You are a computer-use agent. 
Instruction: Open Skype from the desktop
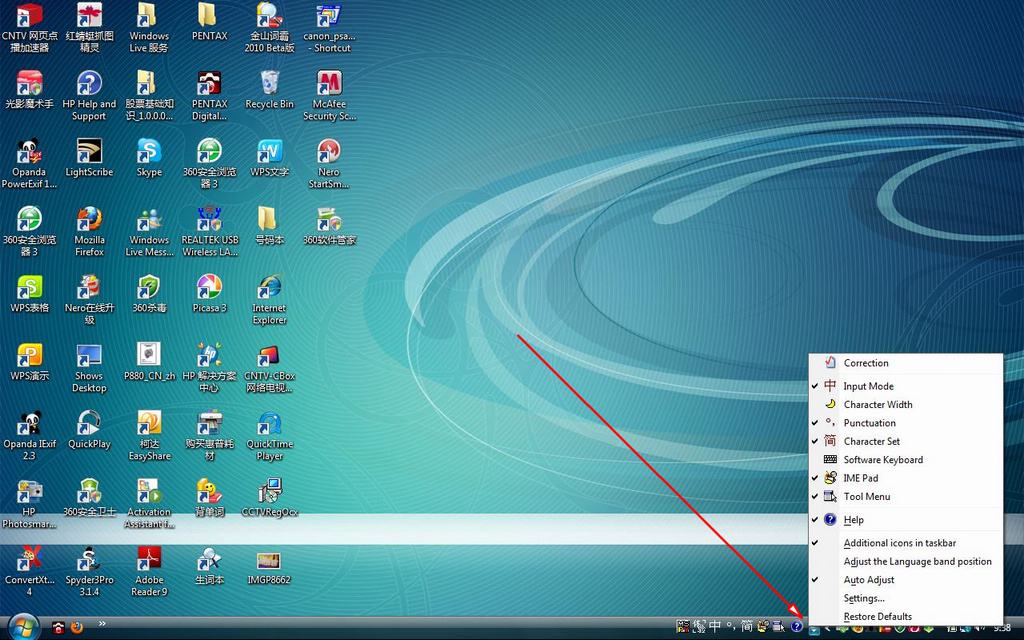tap(149, 157)
